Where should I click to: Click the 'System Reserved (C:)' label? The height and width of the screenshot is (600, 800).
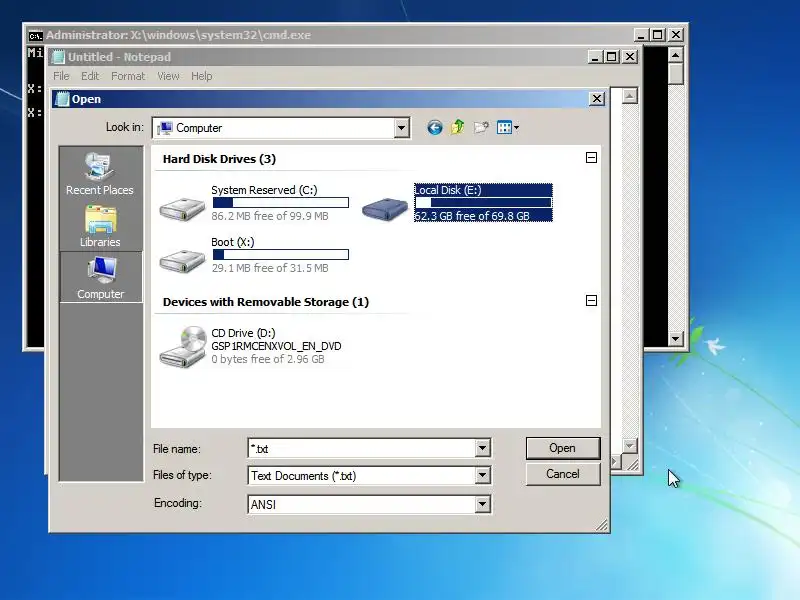pyautogui.click(x=264, y=190)
